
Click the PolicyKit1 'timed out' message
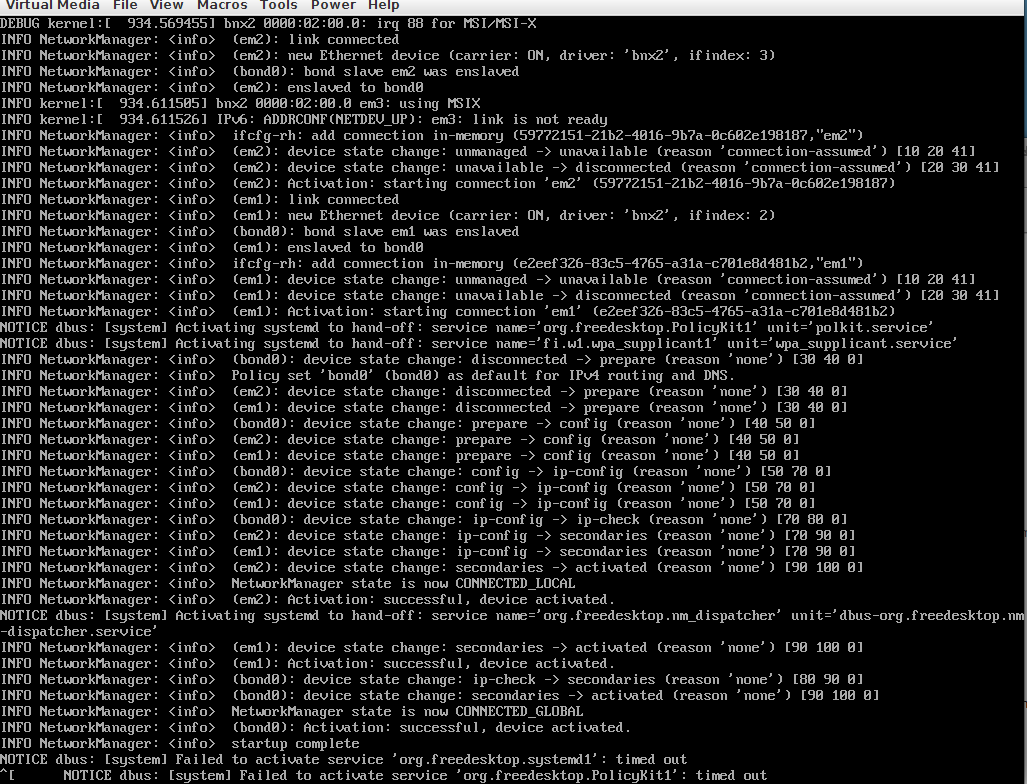[730, 775]
